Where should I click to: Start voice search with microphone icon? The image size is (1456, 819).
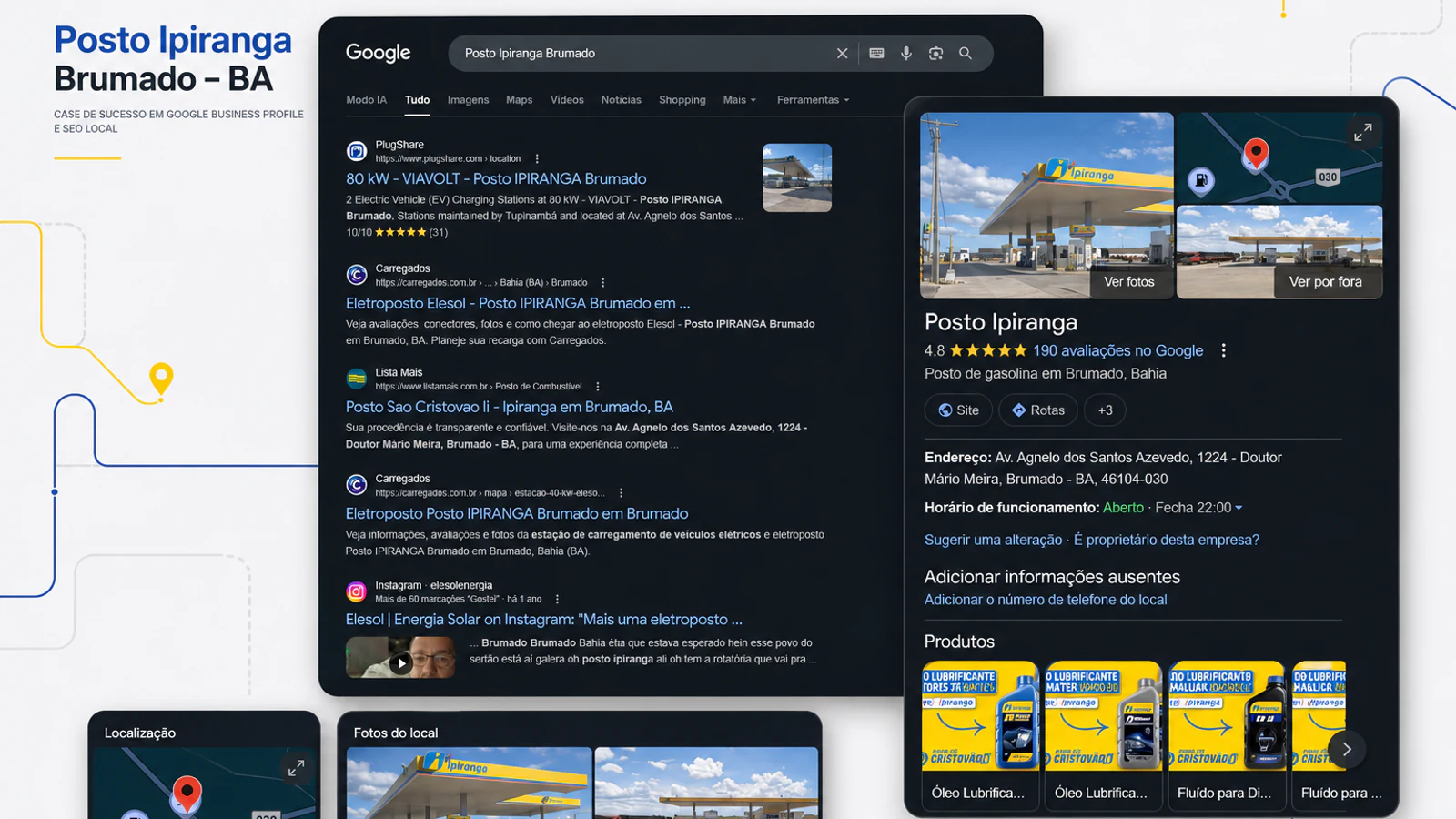(x=906, y=54)
